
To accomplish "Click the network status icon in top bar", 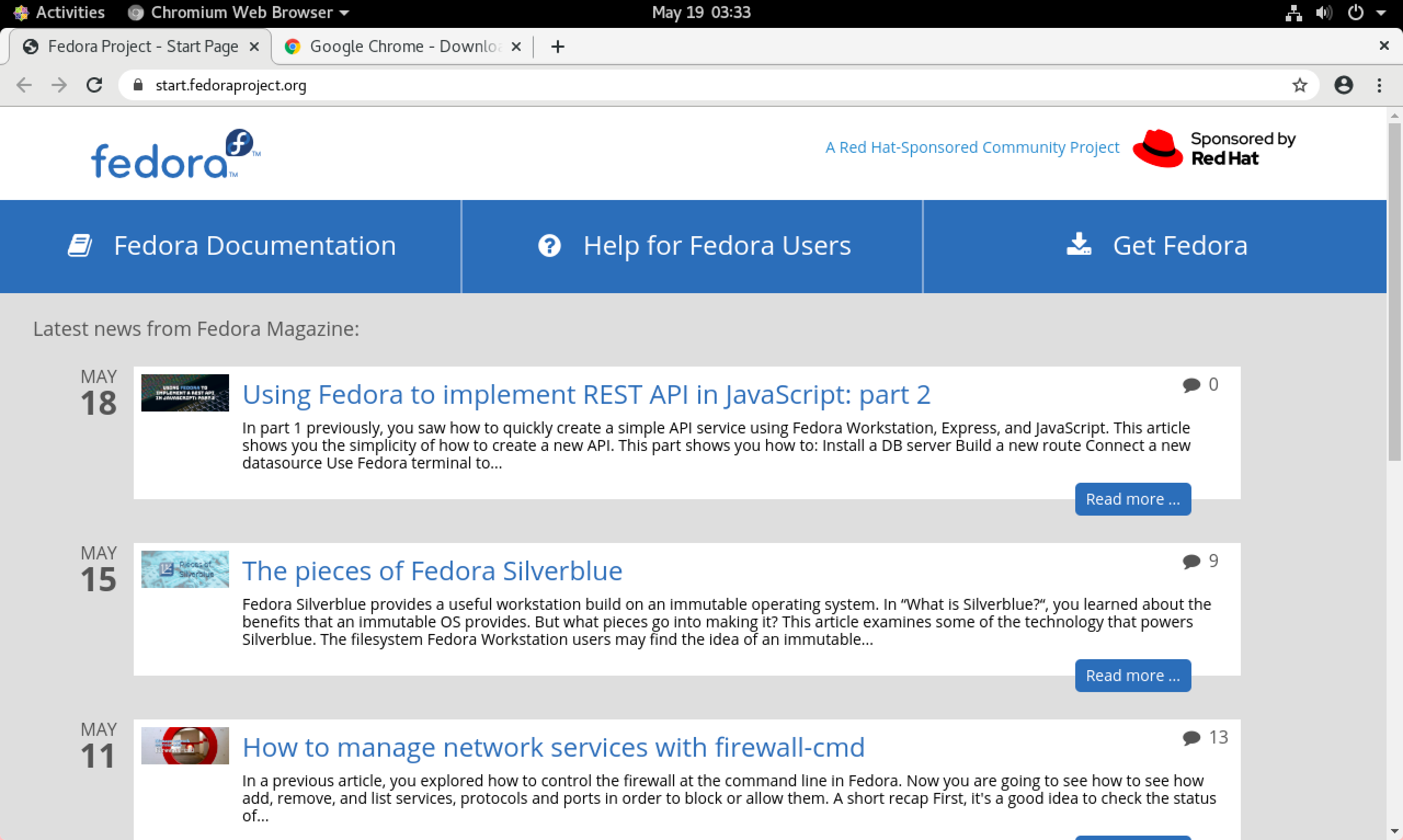I will coord(1293,13).
